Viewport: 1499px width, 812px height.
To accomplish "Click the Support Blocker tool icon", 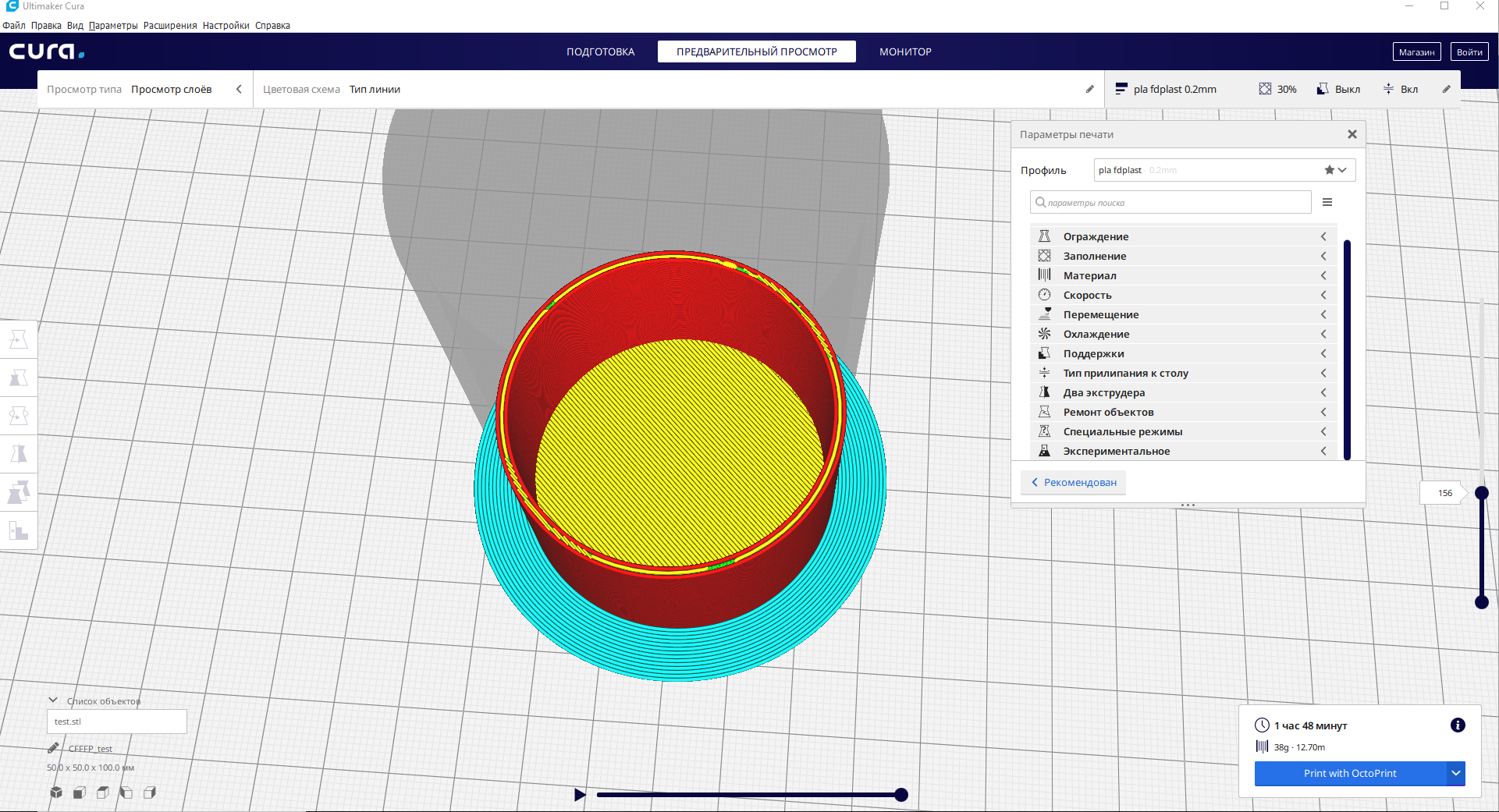I will pyautogui.click(x=19, y=531).
